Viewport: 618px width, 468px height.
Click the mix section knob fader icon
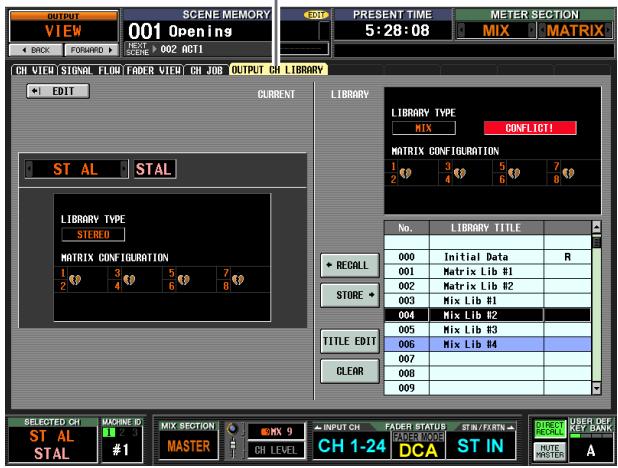(x=233, y=440)
